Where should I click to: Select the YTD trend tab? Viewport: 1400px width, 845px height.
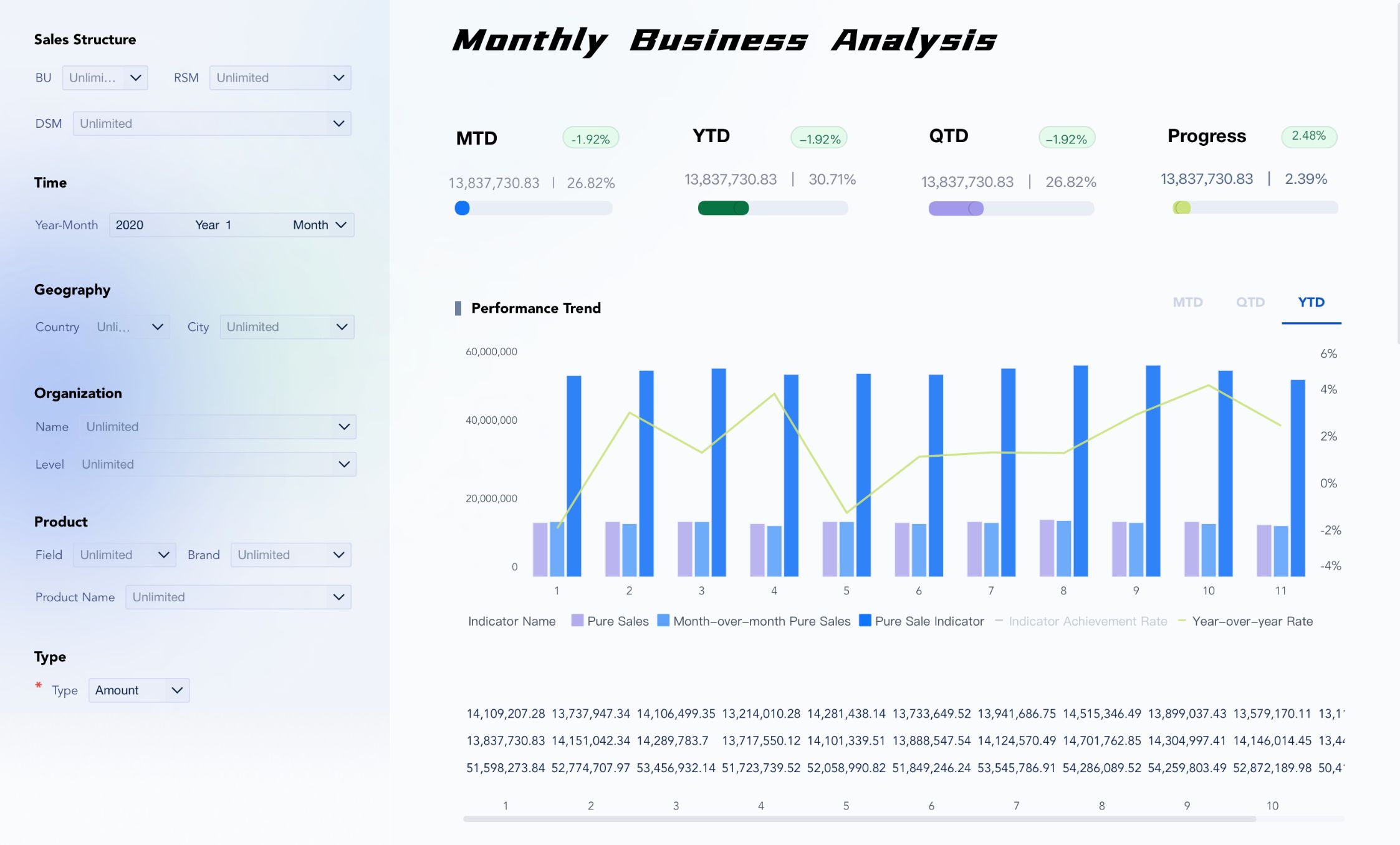(x=1311, y=302)
